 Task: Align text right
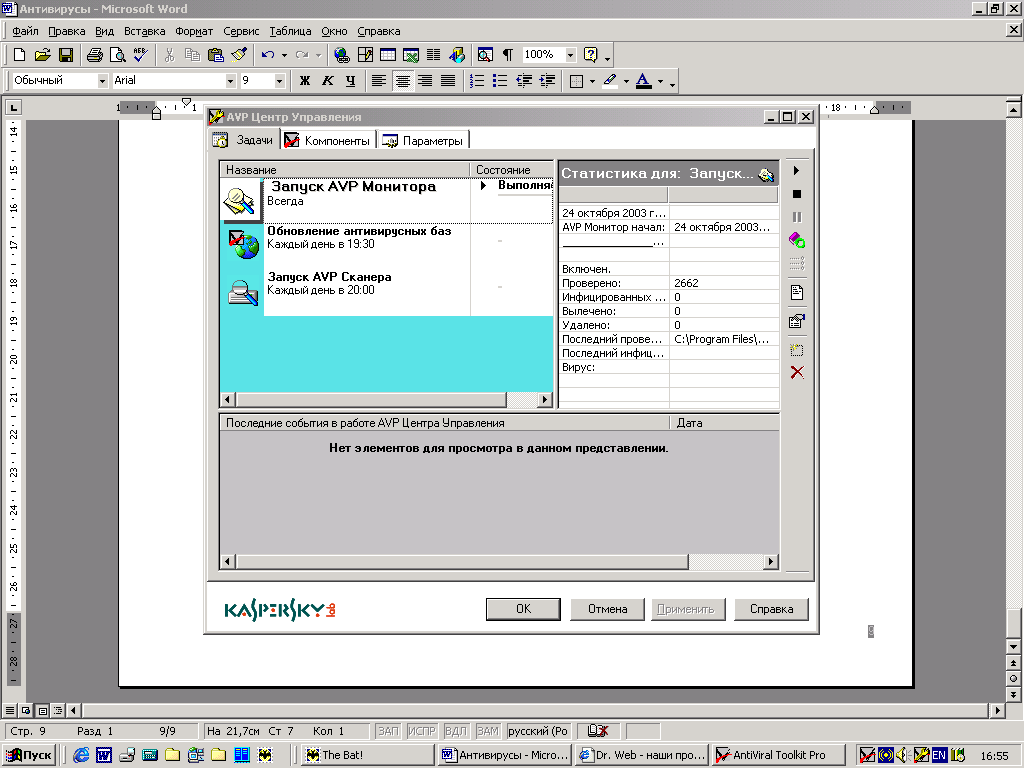pos(425,80)
